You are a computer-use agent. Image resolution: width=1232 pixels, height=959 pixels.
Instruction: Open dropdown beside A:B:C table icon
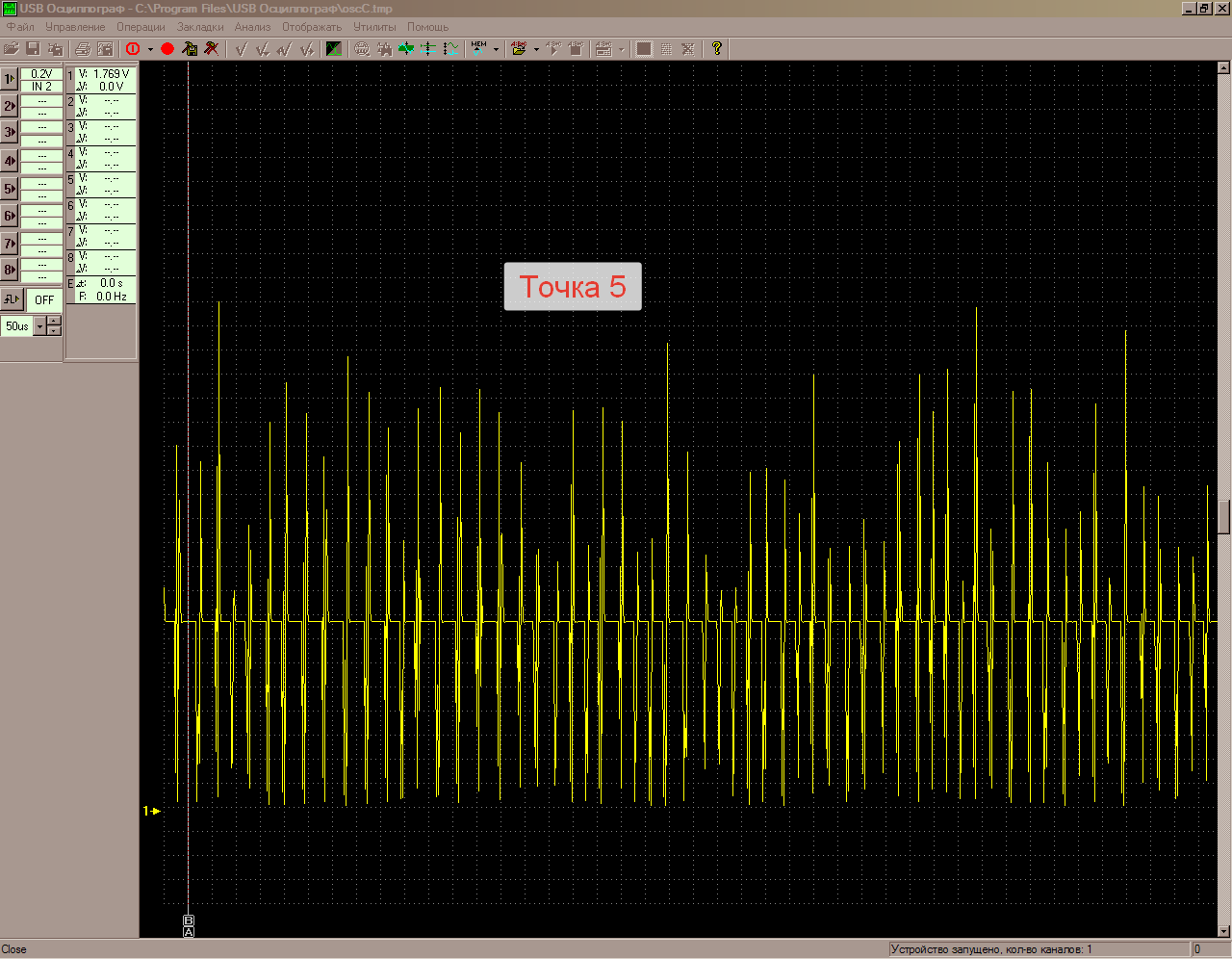[621, 48]
